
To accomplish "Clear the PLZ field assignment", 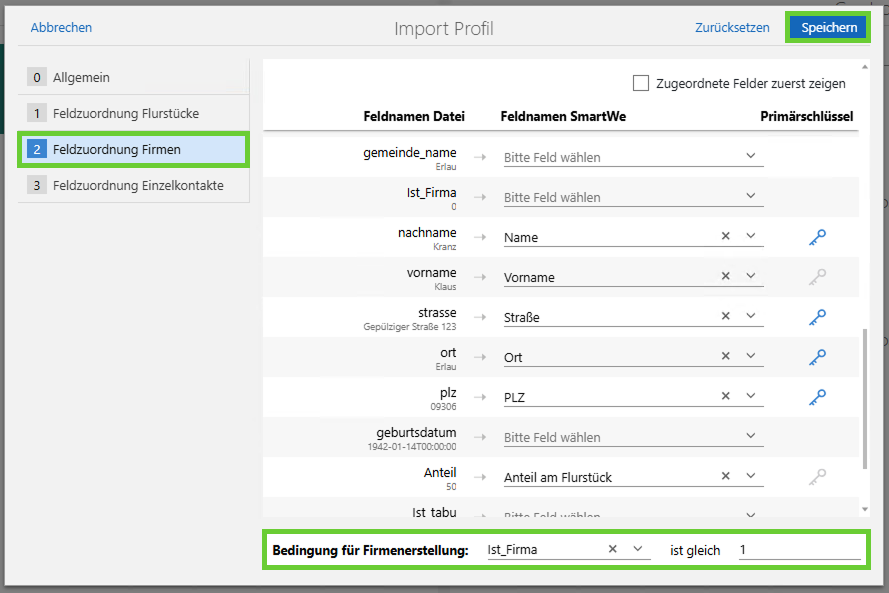I will point(725,396).
